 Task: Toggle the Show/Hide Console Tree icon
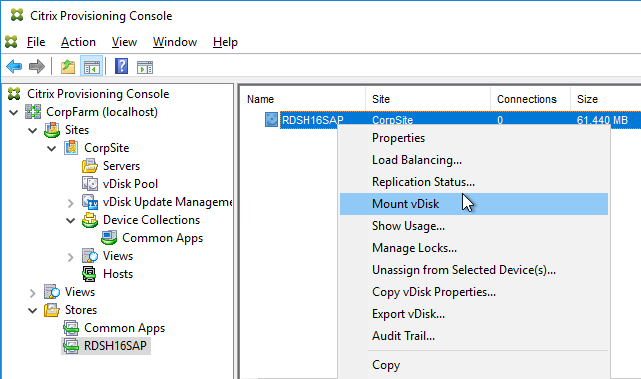click(92, 67)
